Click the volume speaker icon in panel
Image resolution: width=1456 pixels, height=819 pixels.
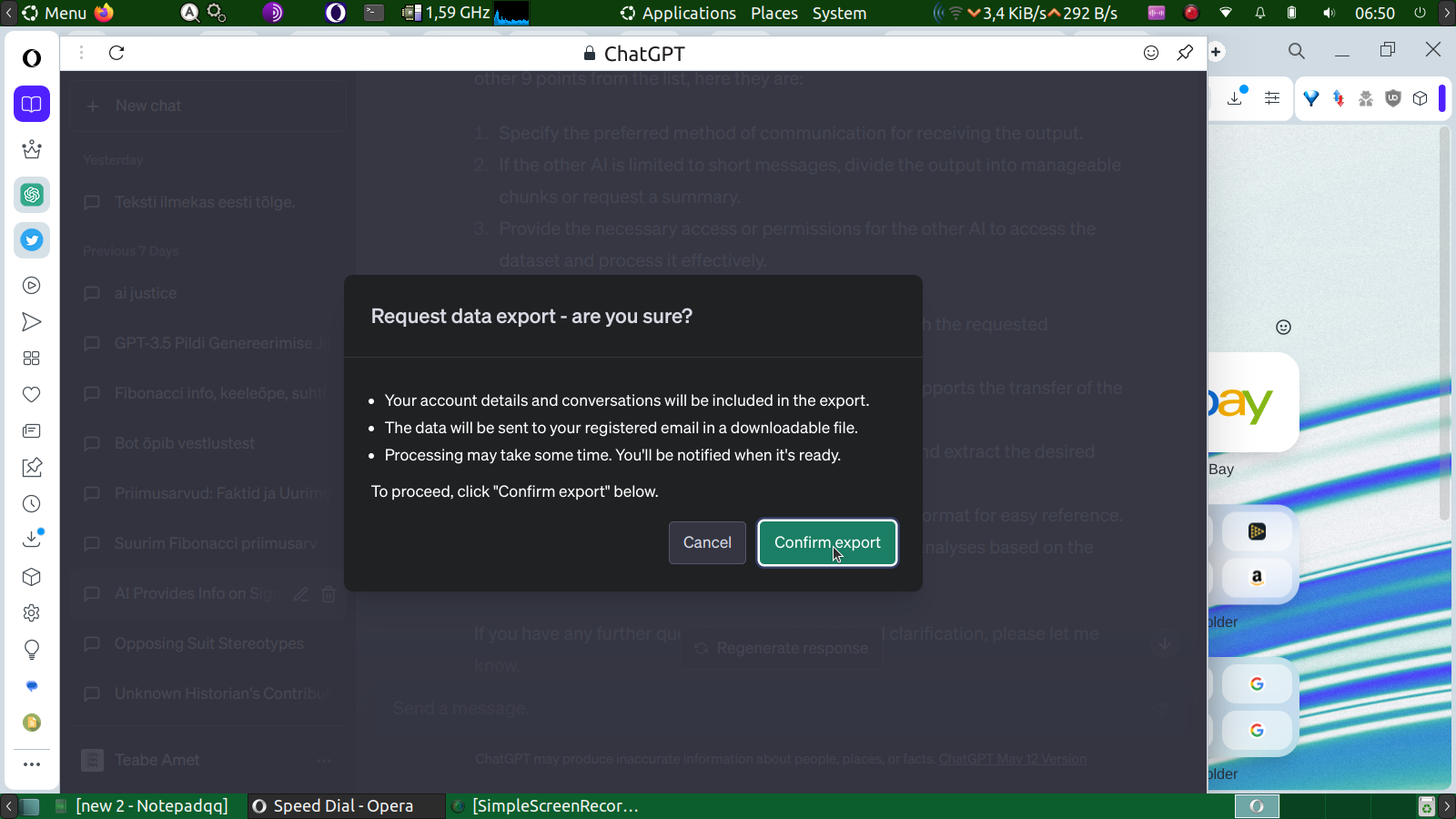tap(1330, 13)
